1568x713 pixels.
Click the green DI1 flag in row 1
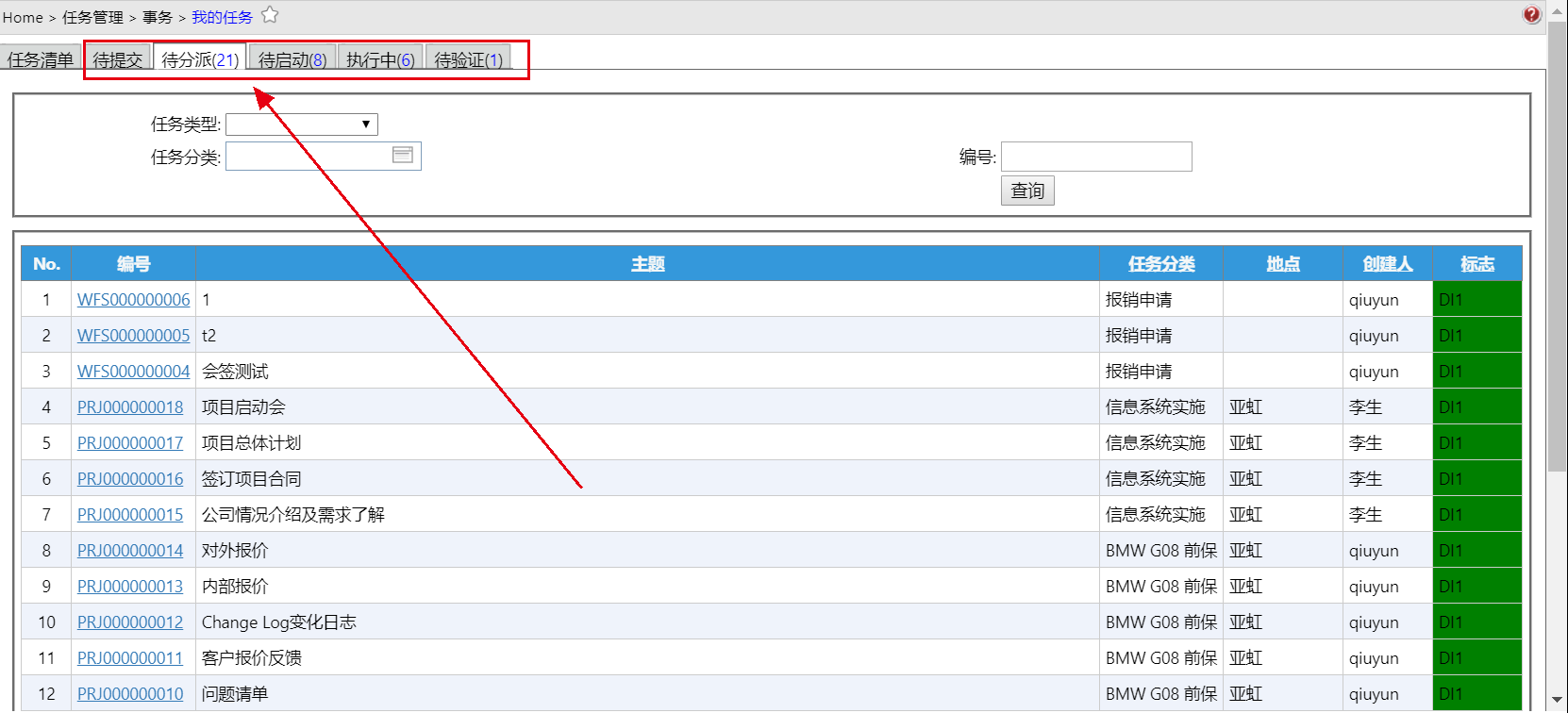1477,300
